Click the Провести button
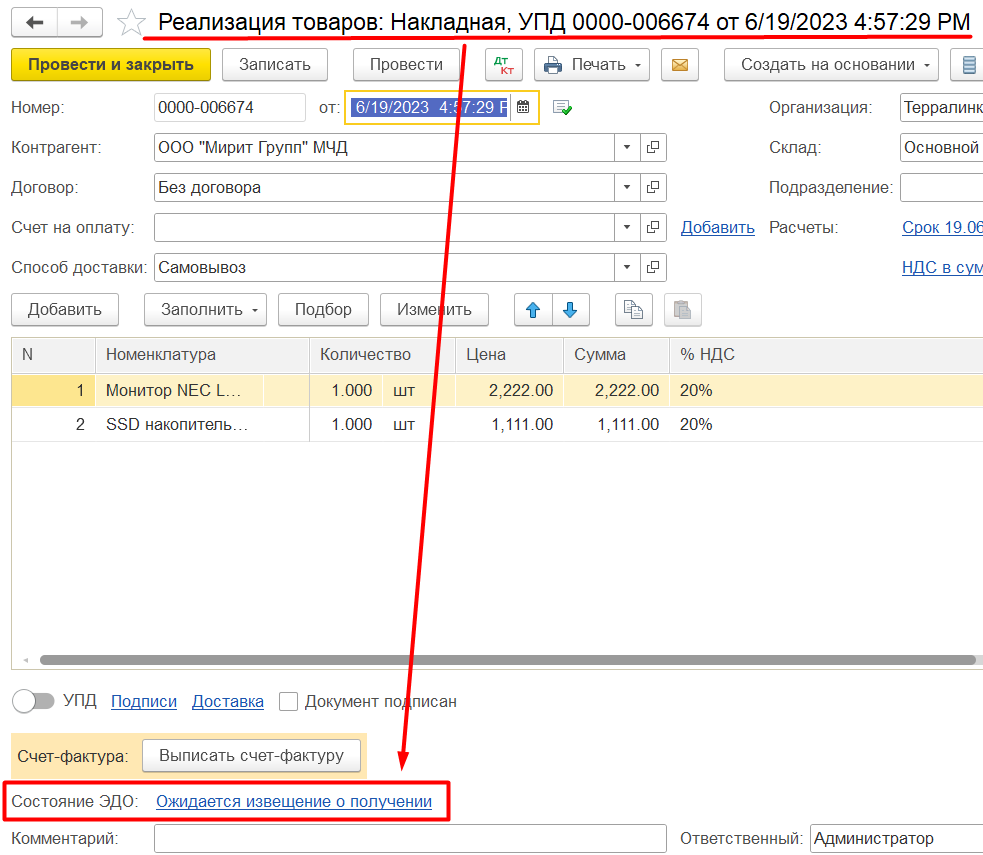The height and width of the screenshot is (855, 983). point(406,65)
